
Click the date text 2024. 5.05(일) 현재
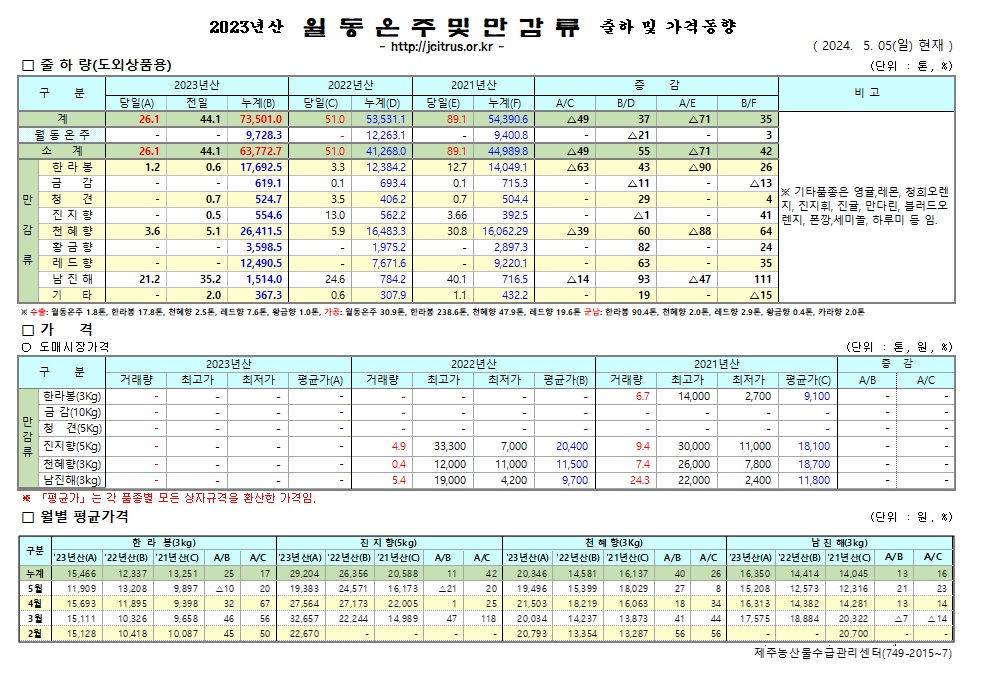point(884,47)
